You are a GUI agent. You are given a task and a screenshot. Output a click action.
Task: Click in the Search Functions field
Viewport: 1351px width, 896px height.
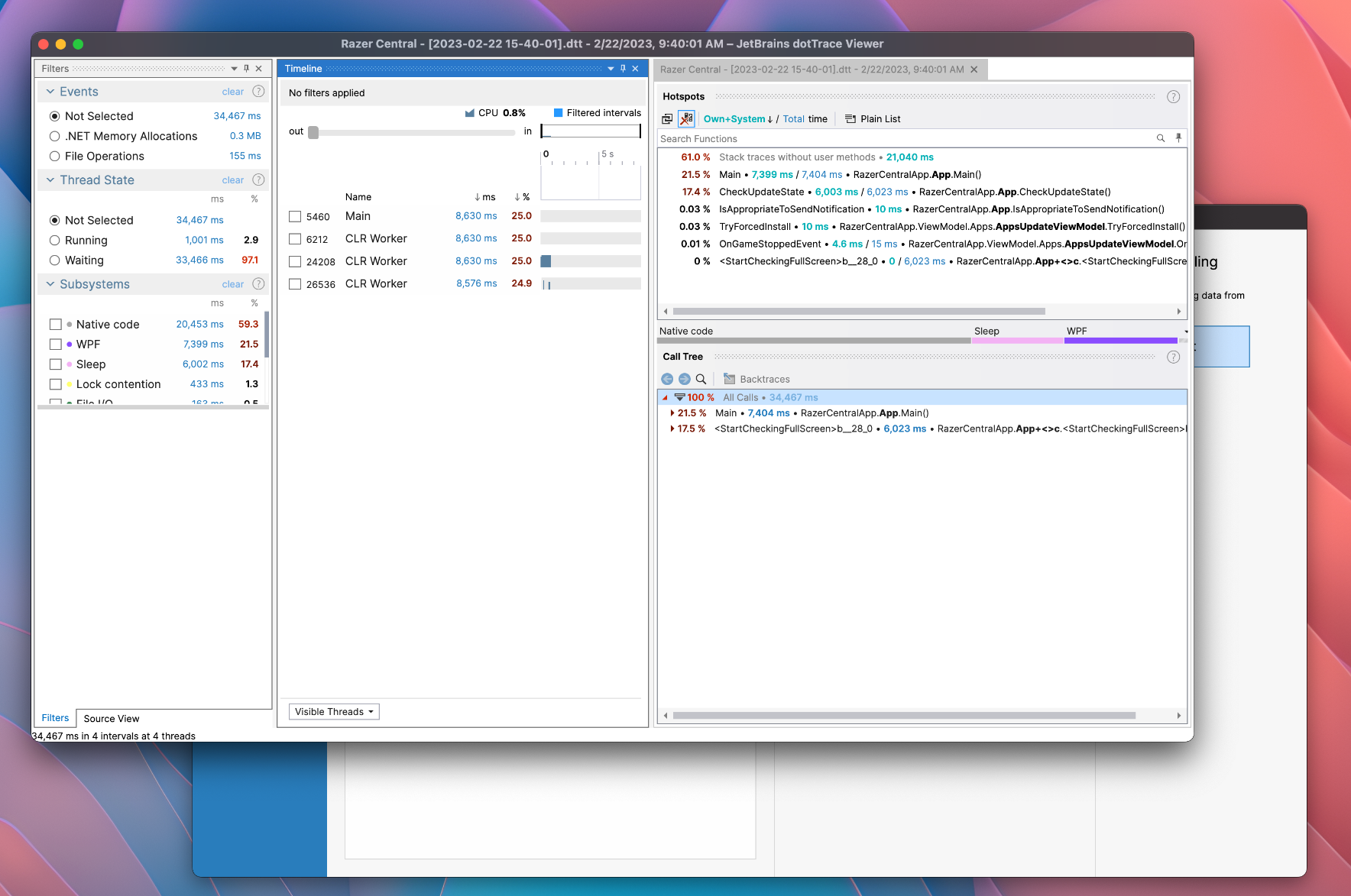(x=906, y=139)
